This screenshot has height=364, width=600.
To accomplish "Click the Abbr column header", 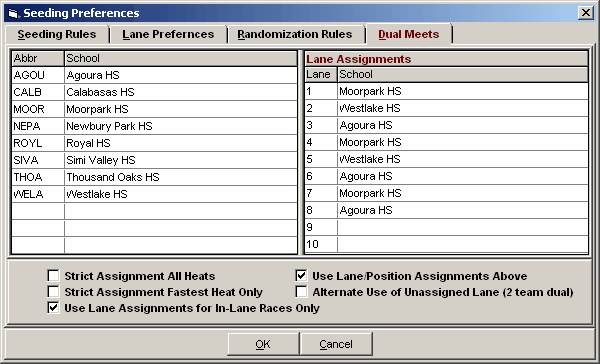I will pyautogui.click(x=38, y=58).
